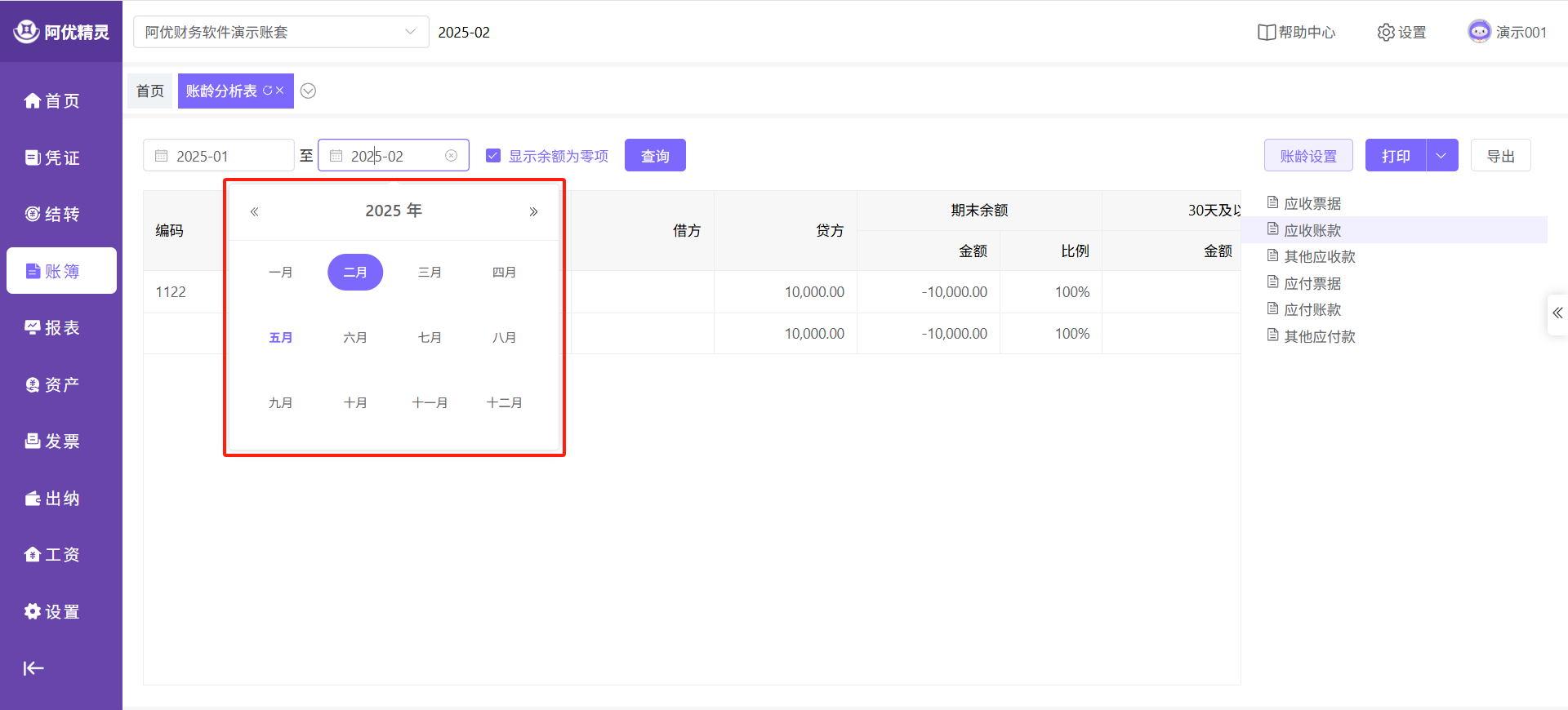Switch to the 首页 tab
This screenshot has height=710, width=1568.
click(150, 91)
